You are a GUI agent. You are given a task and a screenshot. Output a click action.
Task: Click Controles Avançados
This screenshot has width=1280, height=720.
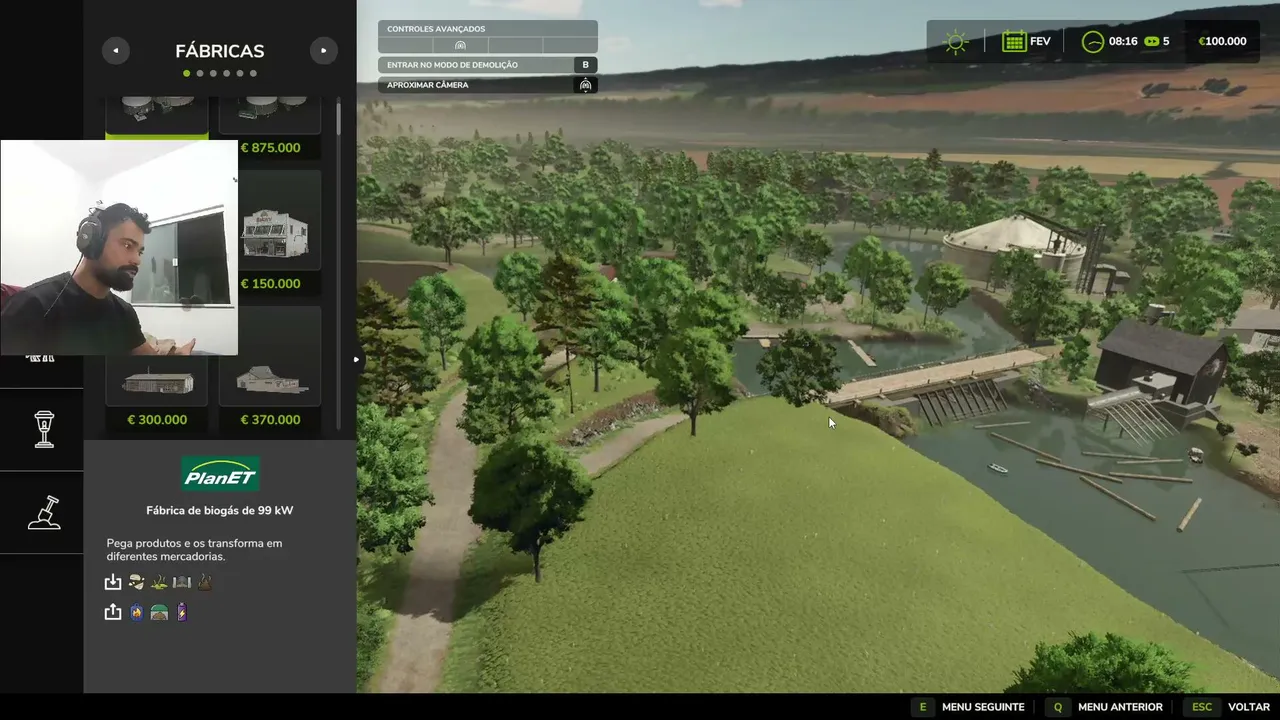(x=436, y=29)
